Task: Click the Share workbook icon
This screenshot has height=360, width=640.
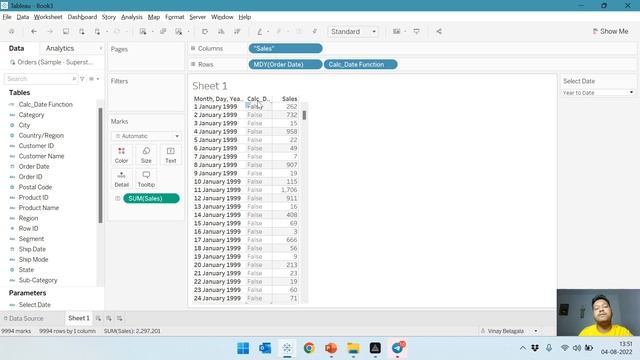Action: (439, 31)
